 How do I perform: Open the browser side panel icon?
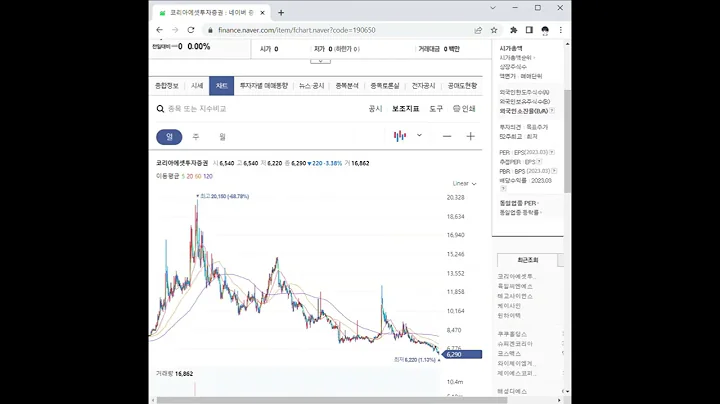pyautogui.click(x=529, y=30)
